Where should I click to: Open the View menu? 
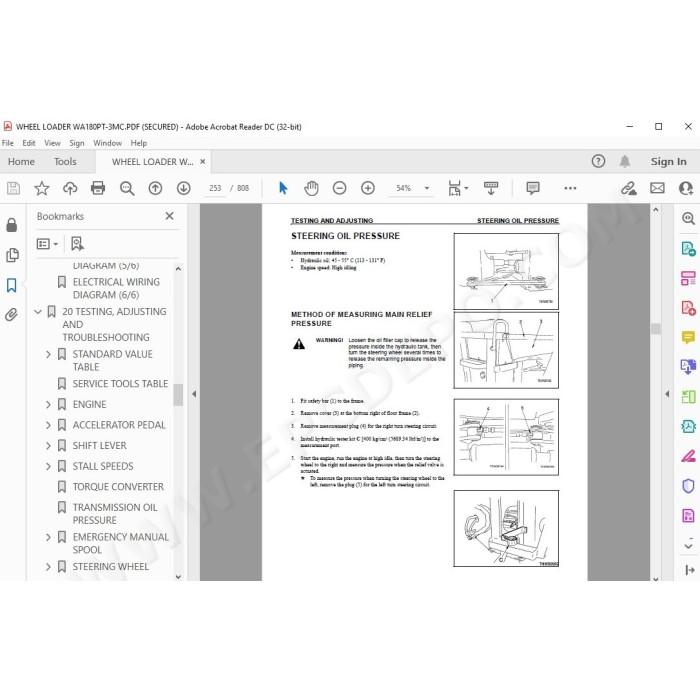52,143
